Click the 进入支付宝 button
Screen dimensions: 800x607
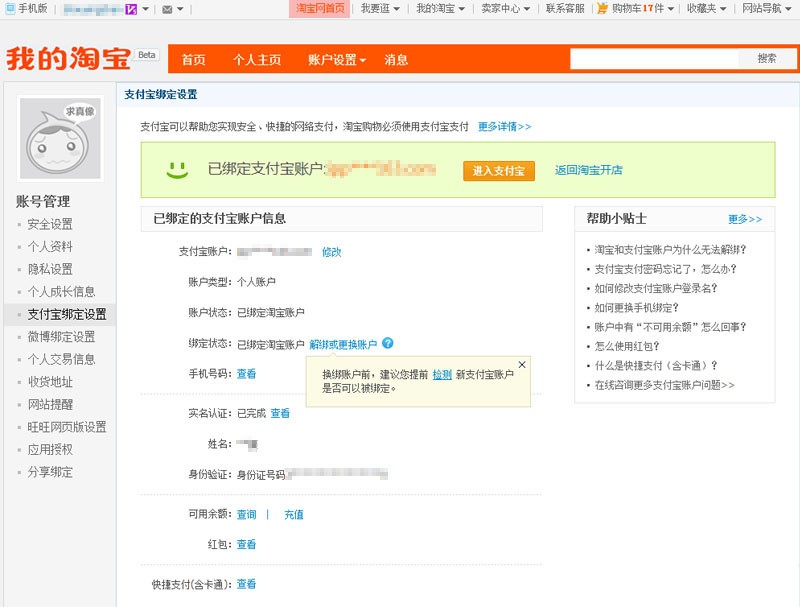tap(498, 171)
